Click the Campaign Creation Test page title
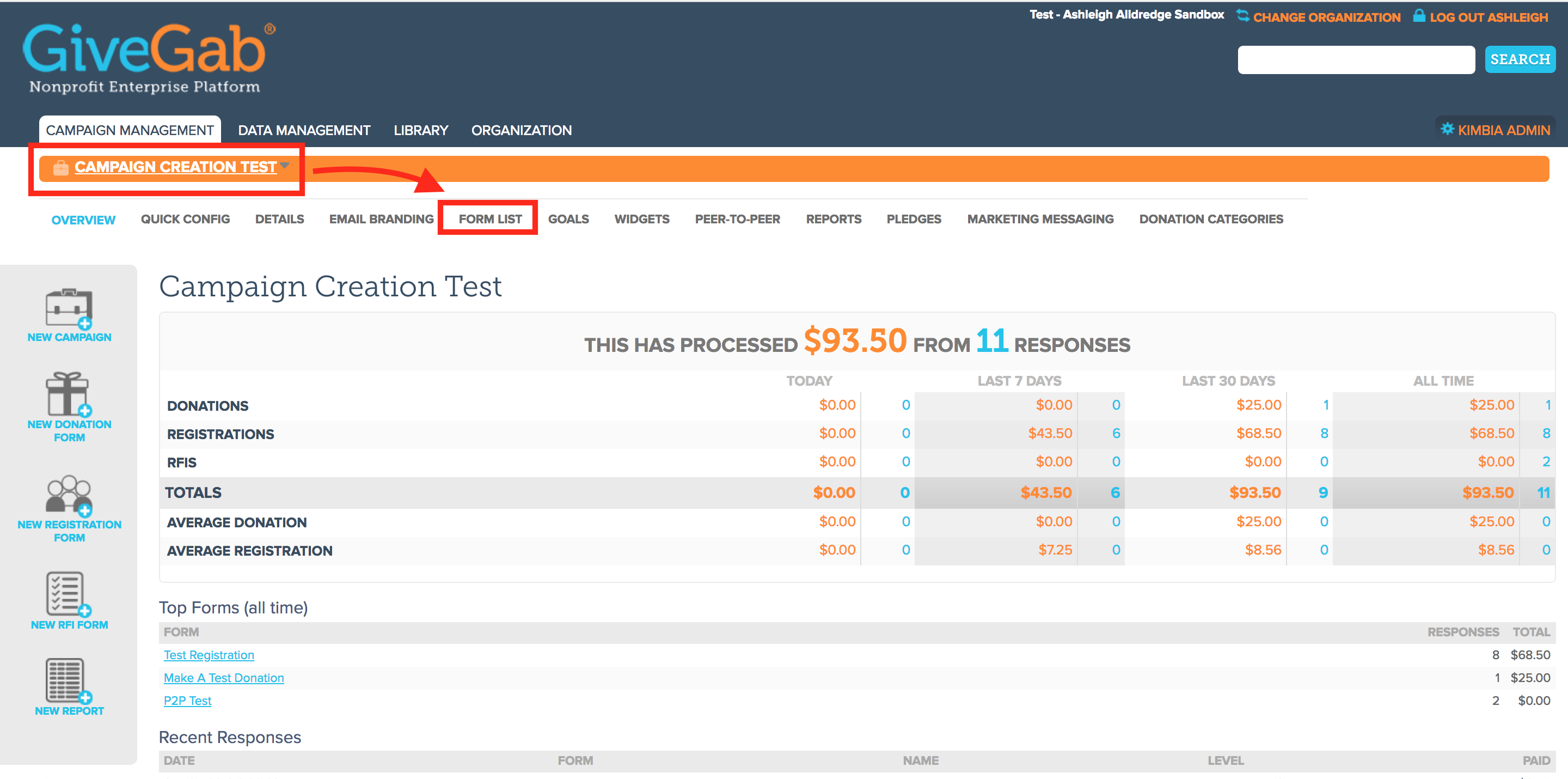 330,286
